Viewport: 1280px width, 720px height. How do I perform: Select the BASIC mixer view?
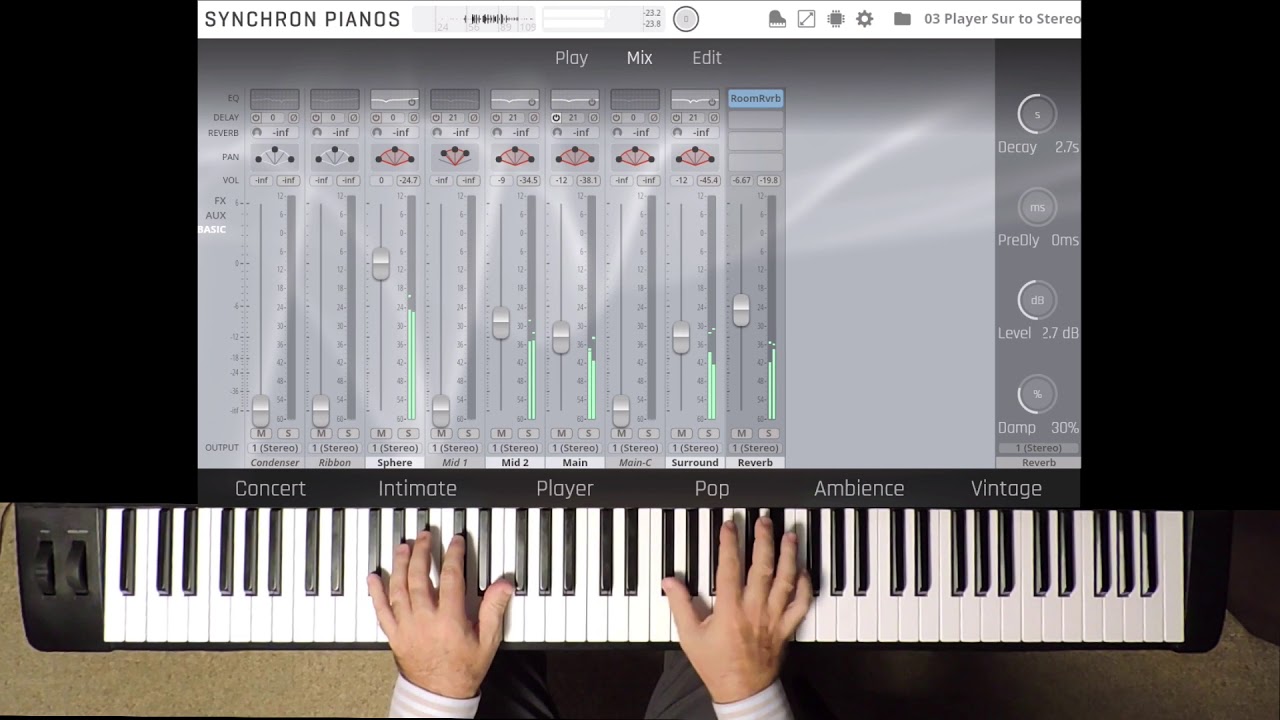(x=212, y=229)
